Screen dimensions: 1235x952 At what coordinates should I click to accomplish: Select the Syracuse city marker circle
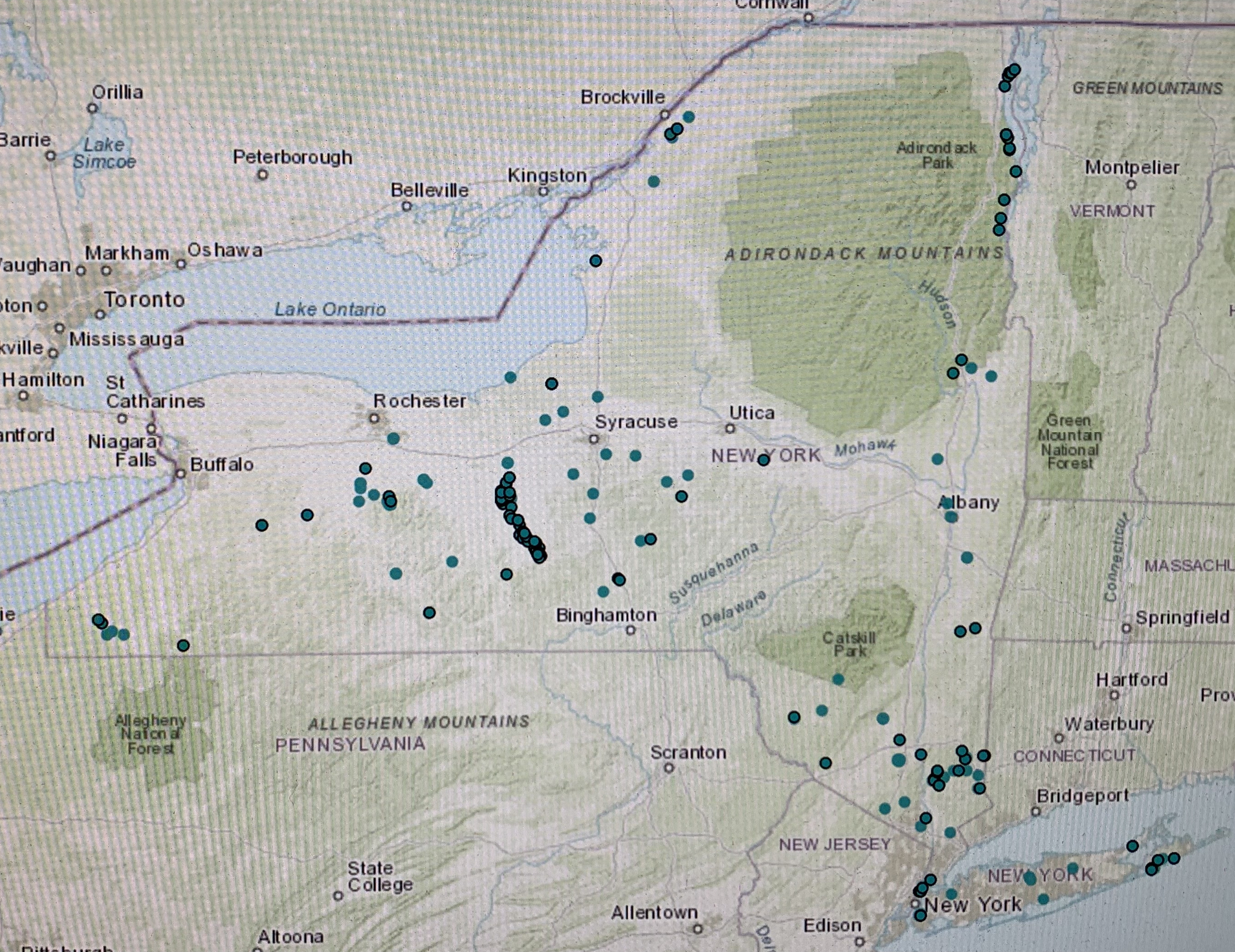pyautogui.click(x=593, y=439)
